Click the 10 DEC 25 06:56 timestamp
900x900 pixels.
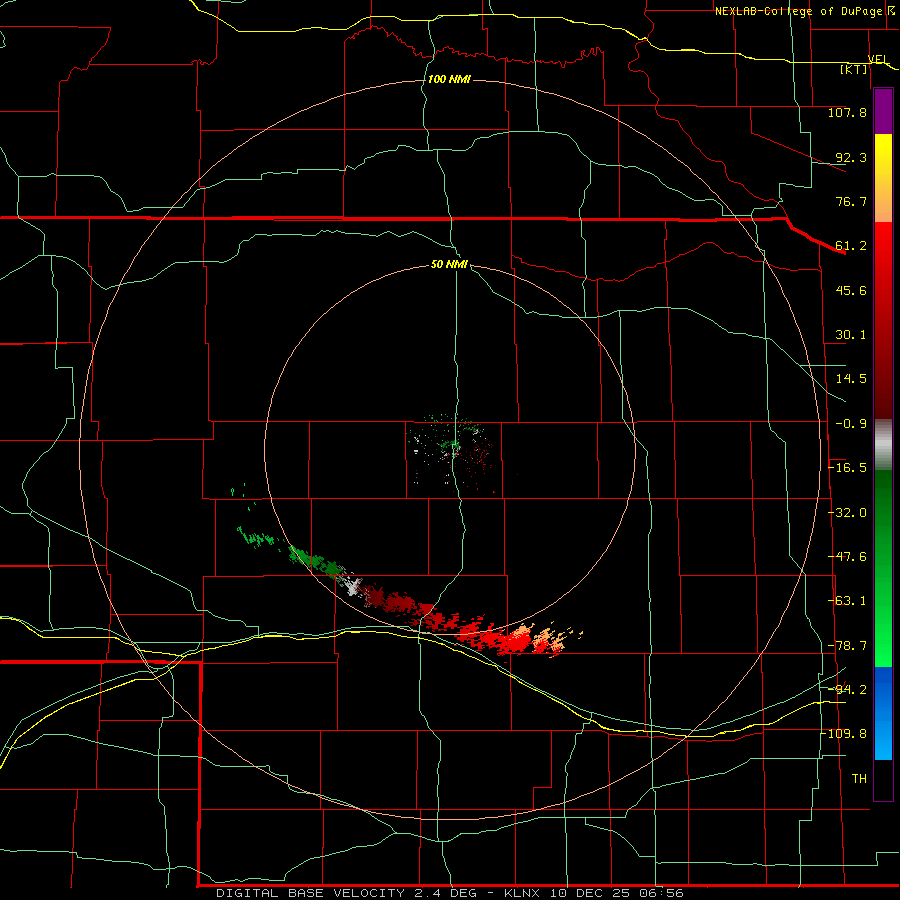pos(616,893)
